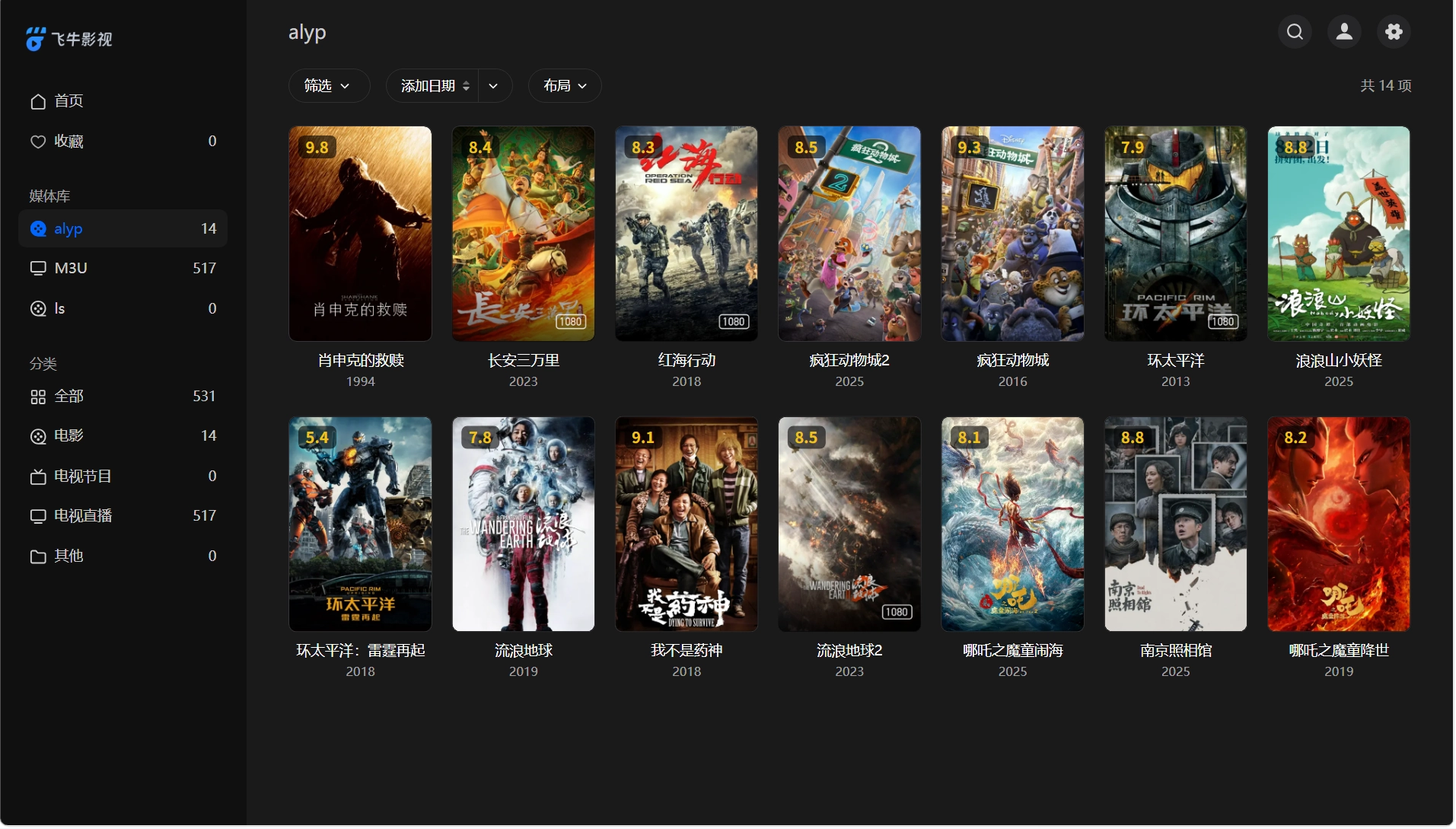Open 哪吒之魔童闹海 poster
The image size is (1456, 829).
coord(1012,525)
